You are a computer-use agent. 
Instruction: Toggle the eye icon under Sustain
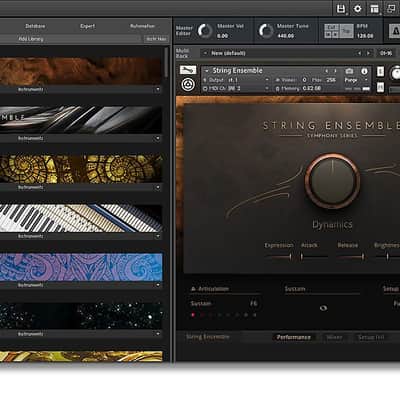323,308
